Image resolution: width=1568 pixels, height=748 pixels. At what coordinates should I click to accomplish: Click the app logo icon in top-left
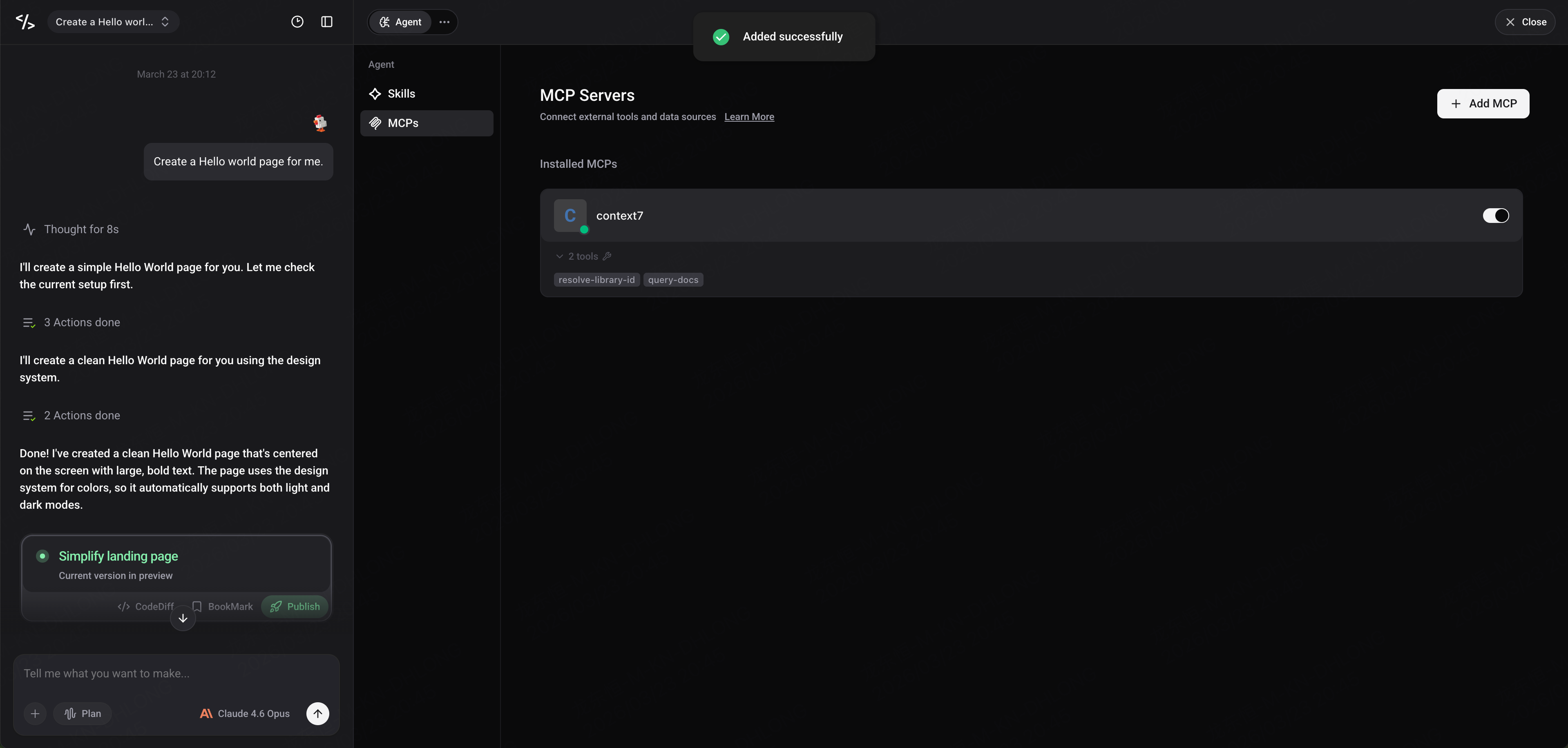(x=25, y=22)
